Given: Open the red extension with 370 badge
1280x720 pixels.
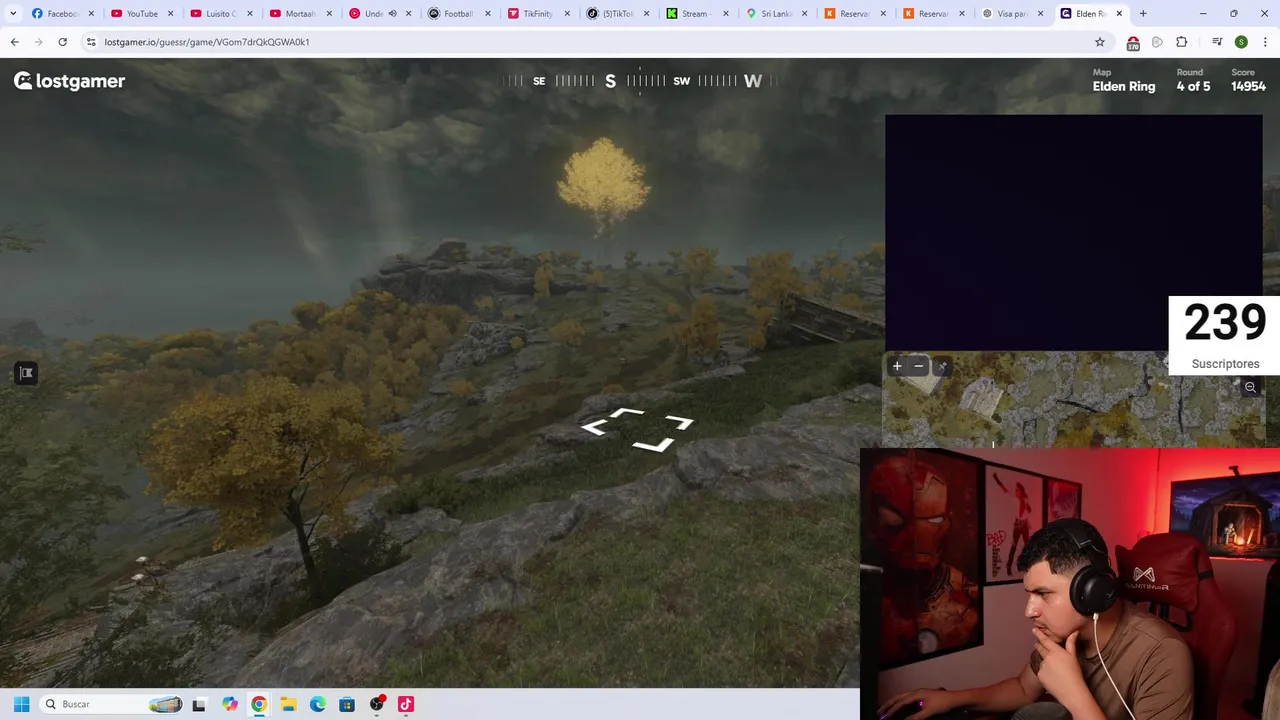Looking at the screenshot, I should (x=1133, y=43).
